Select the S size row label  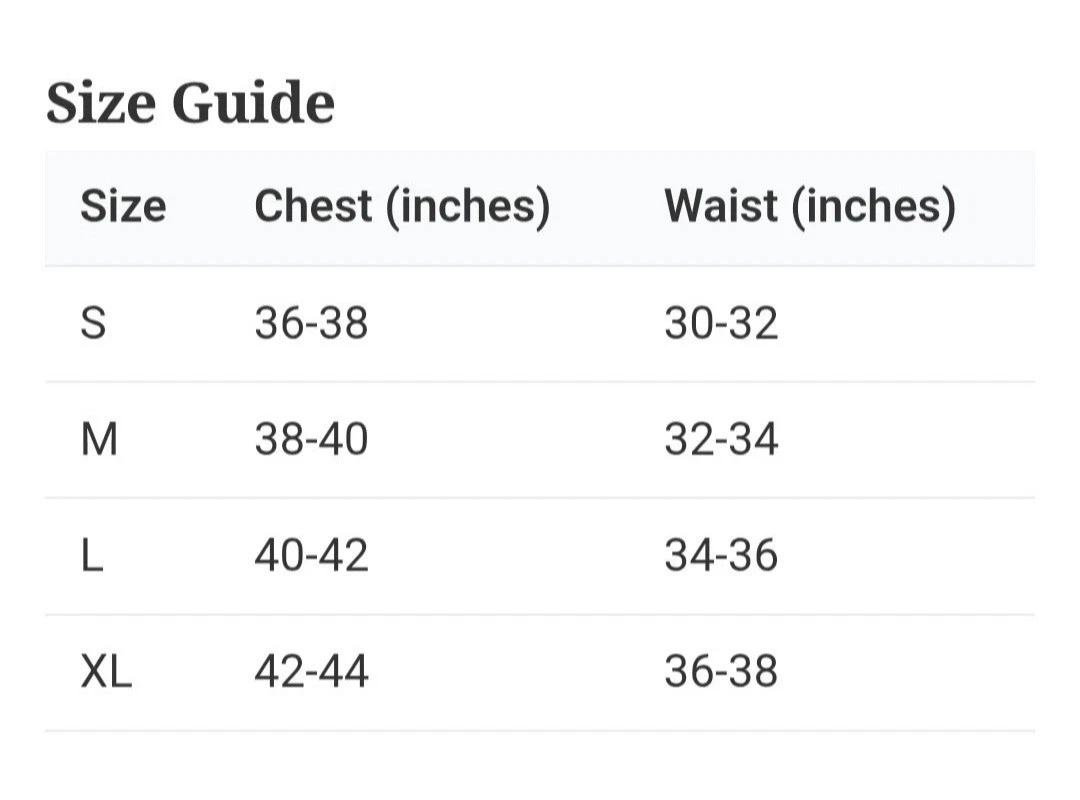coord(94,322)
